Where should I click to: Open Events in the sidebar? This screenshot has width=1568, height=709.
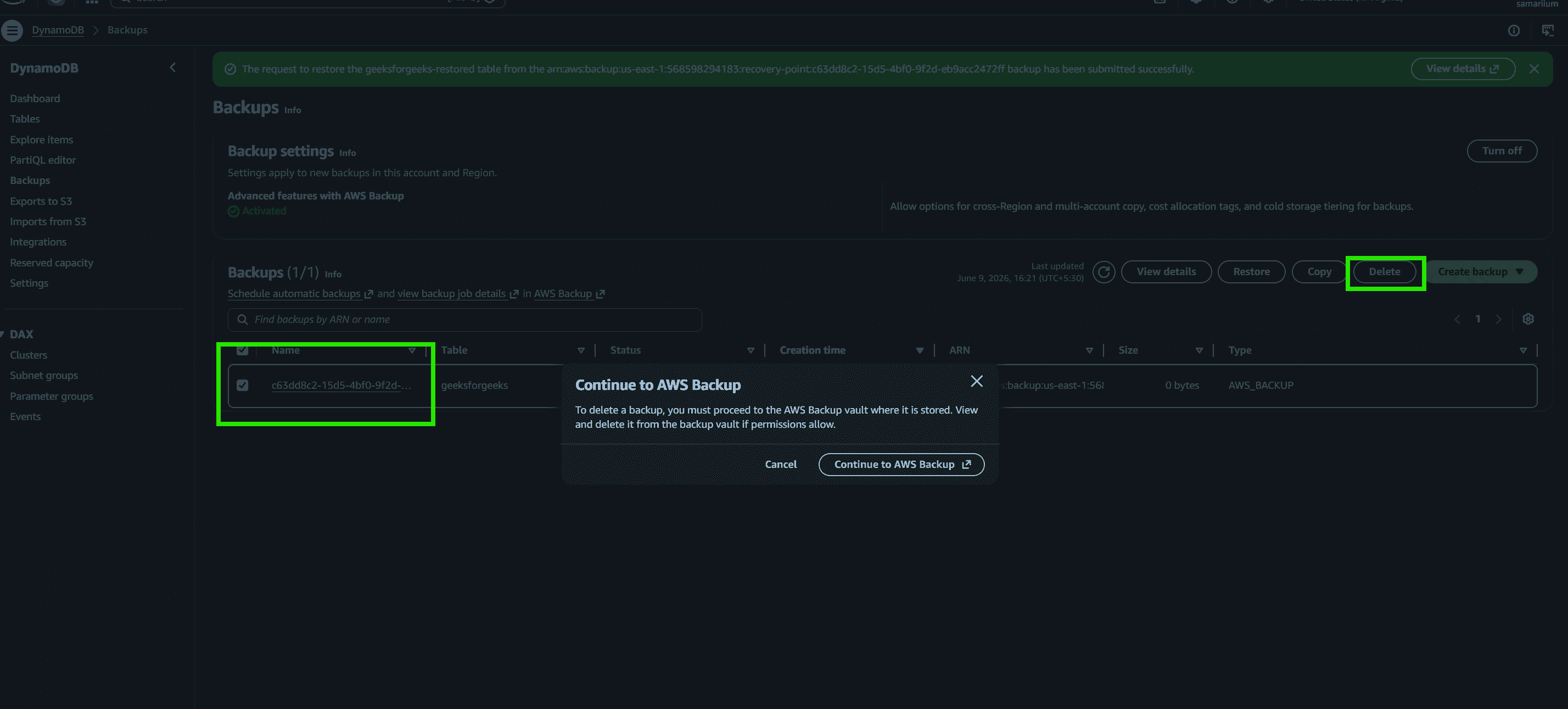click(x=25, y=417)
